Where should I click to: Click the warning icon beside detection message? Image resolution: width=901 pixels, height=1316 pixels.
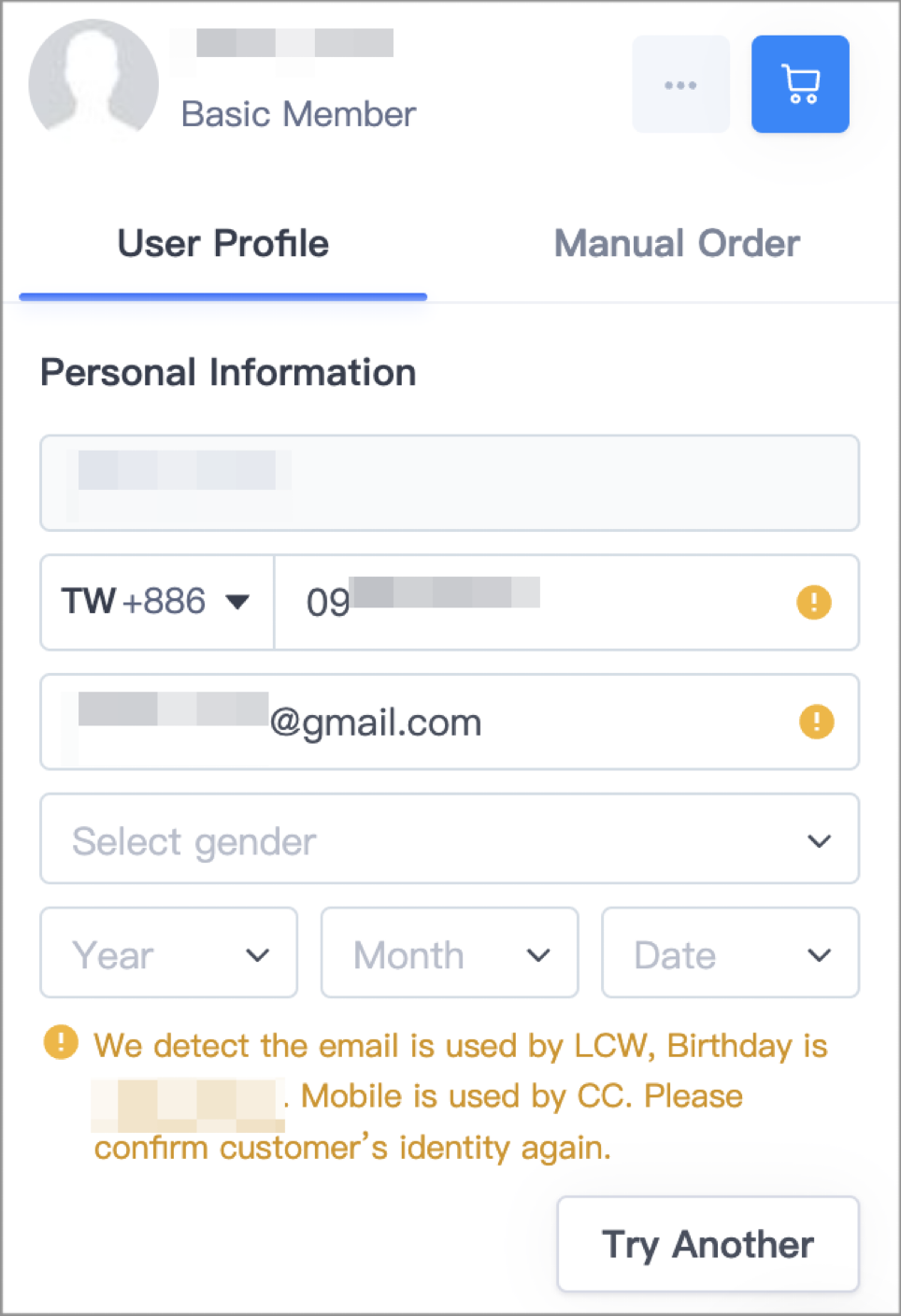pyautogui.click(x=61, y=1041)
